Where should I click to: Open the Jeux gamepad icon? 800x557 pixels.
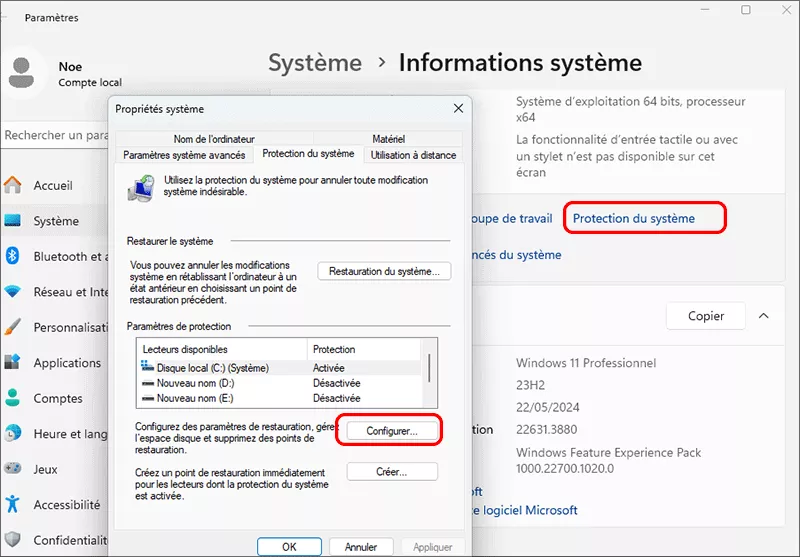(12, 468)
